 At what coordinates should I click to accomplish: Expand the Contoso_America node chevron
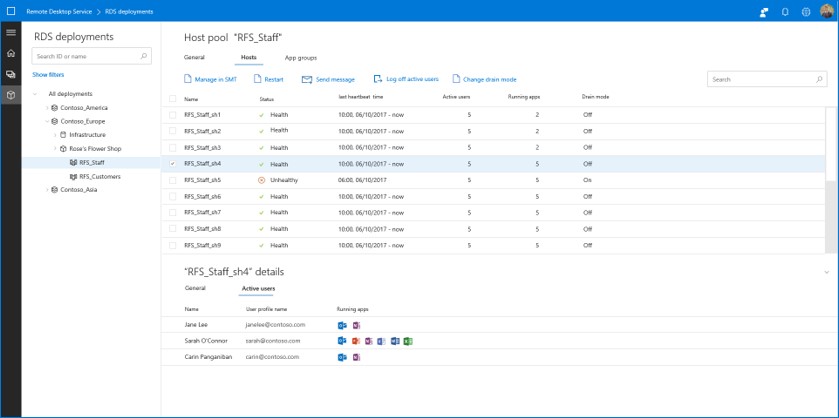pyautogui.click(x=47, y=108)
